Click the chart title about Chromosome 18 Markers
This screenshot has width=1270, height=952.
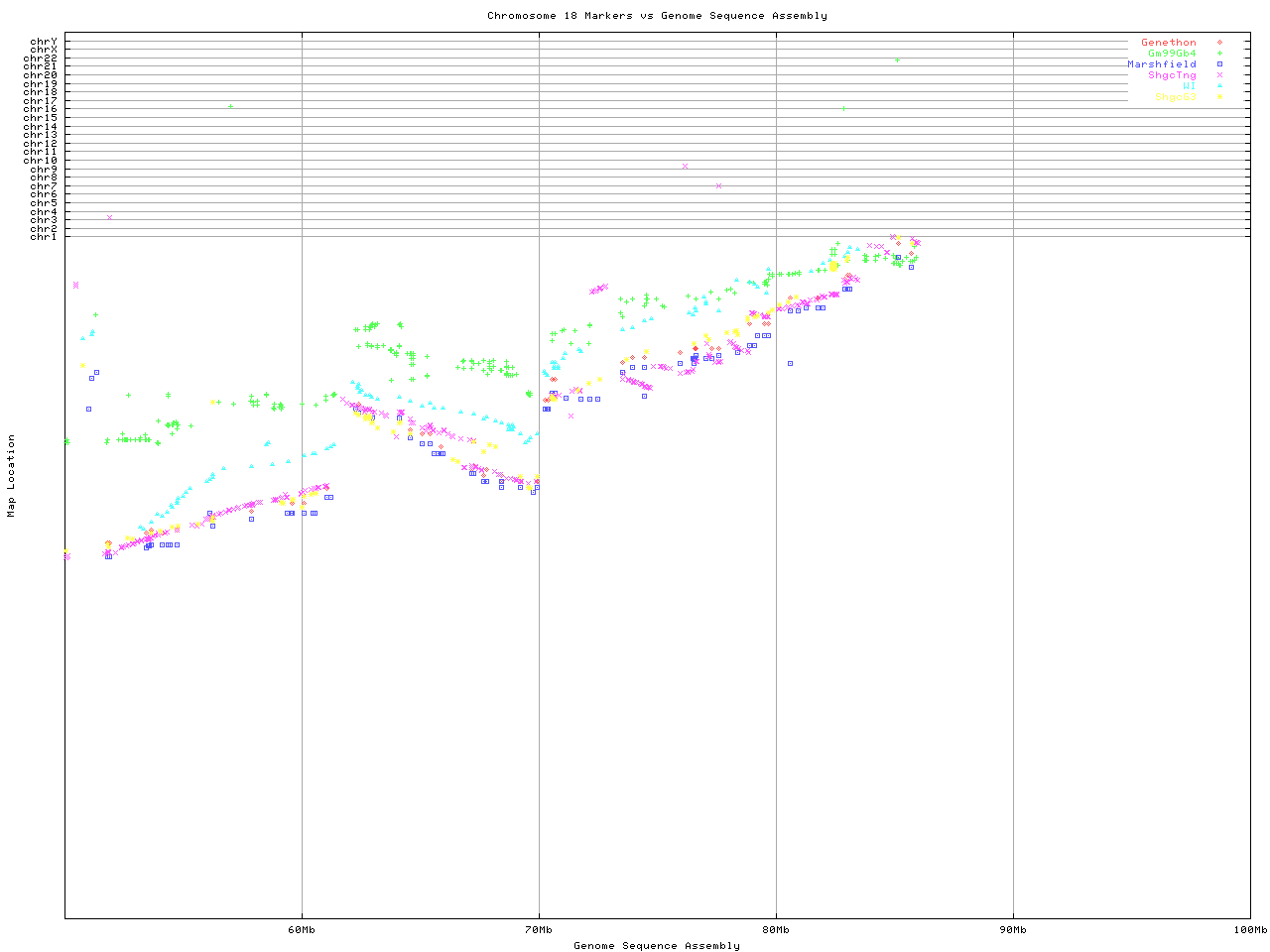(657, 16)
